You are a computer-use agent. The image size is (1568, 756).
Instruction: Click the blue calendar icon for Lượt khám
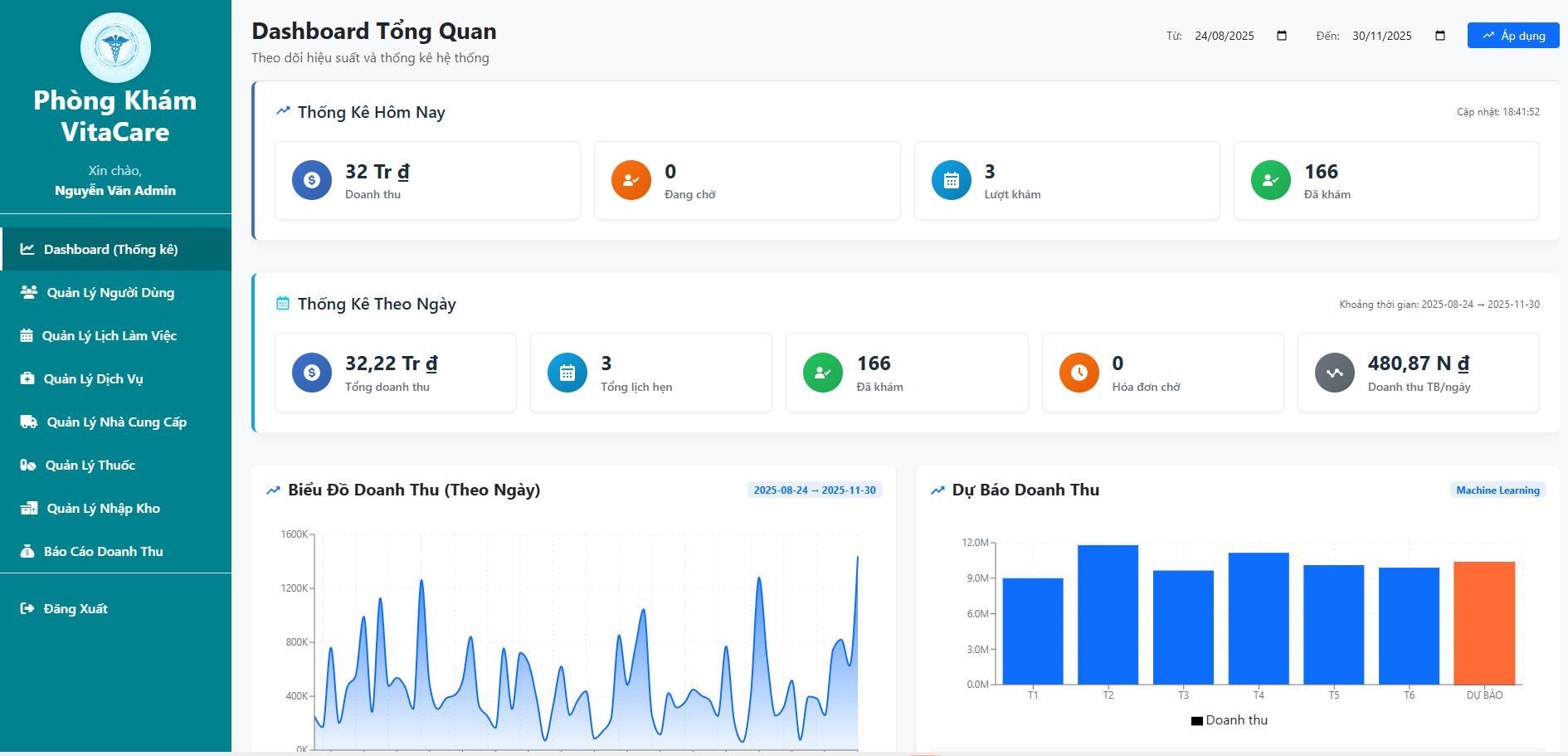[x=952, y=180]
